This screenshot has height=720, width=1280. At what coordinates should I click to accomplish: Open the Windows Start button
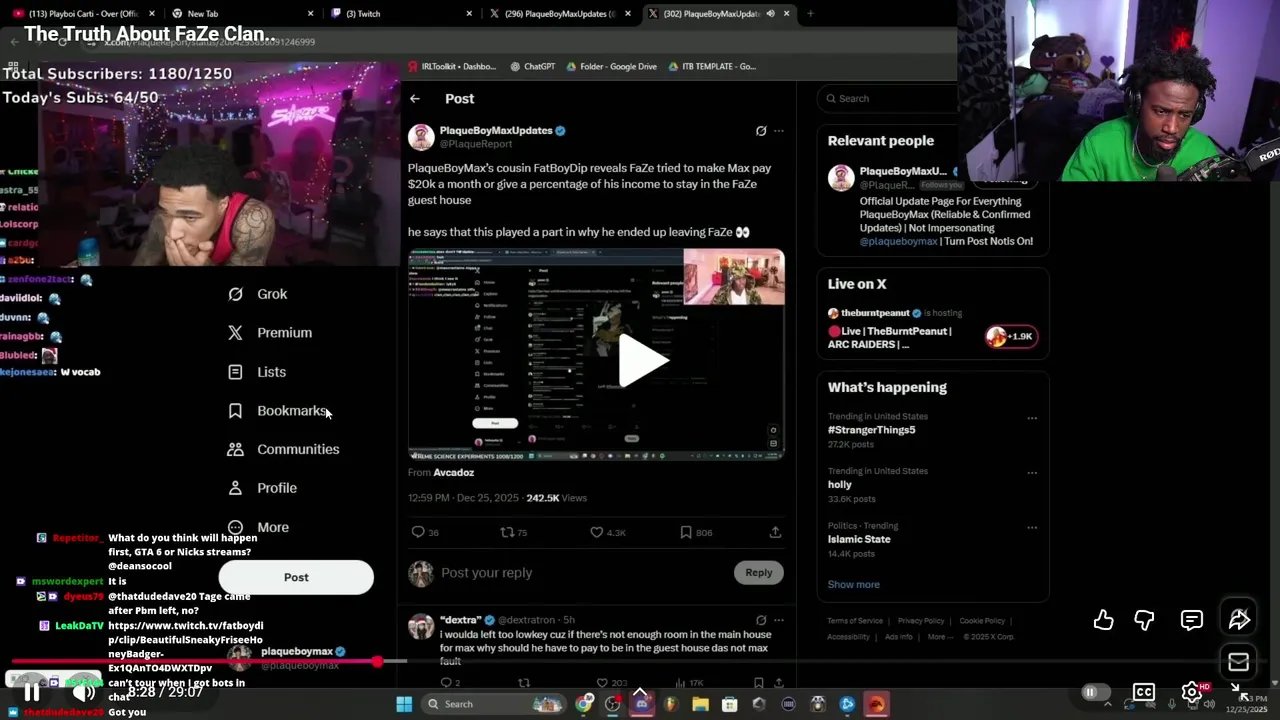[x=404, y=704]
